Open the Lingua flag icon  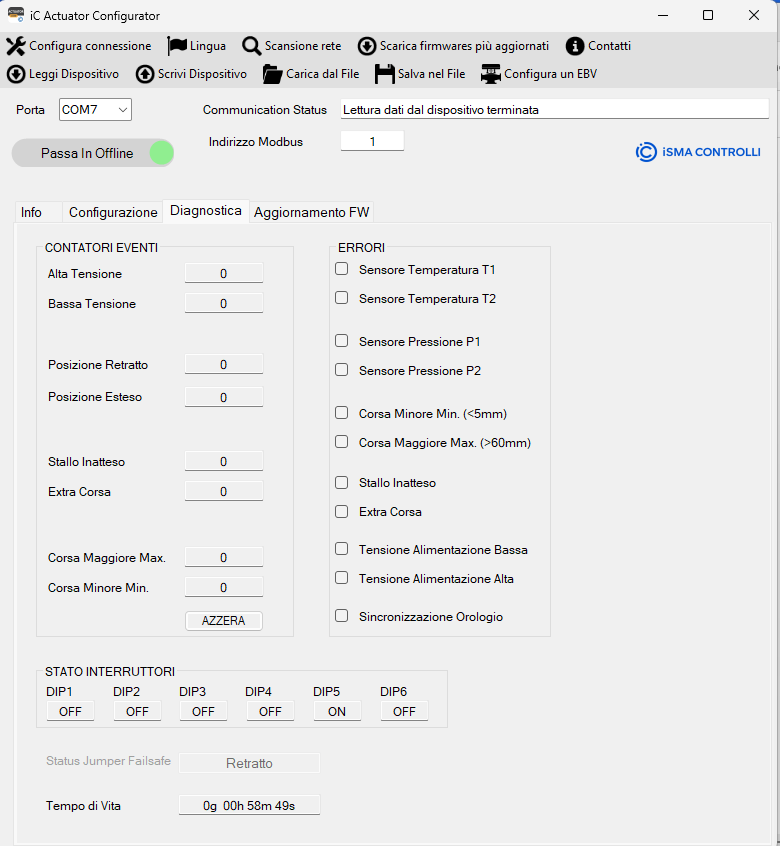(x=177, y=46)
